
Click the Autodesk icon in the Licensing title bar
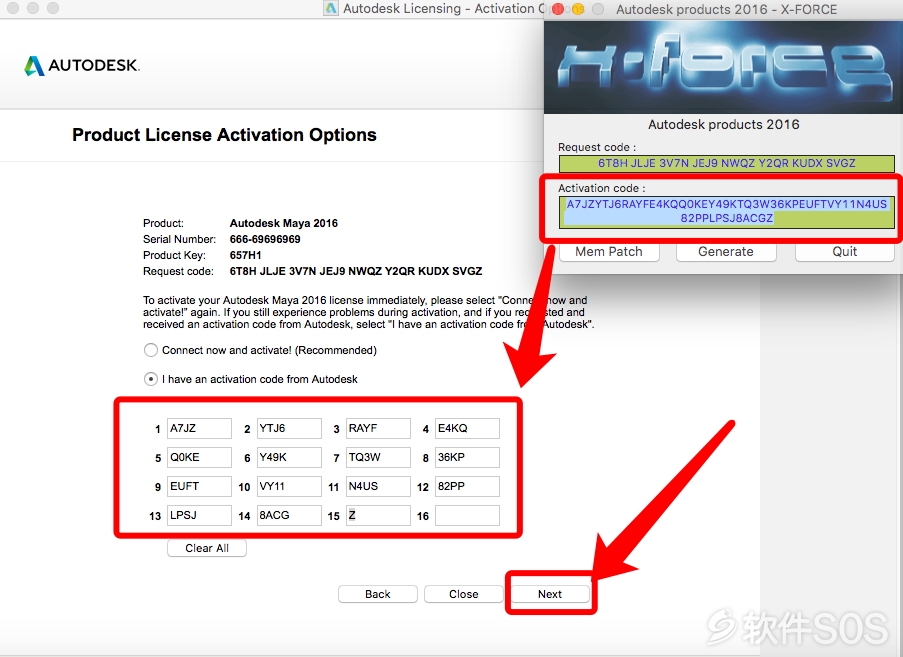(x=331, y=9)
